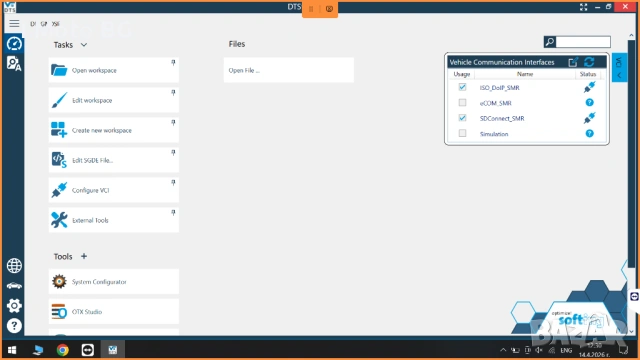Click the Edit workspace brush icon

click(59, 100)
